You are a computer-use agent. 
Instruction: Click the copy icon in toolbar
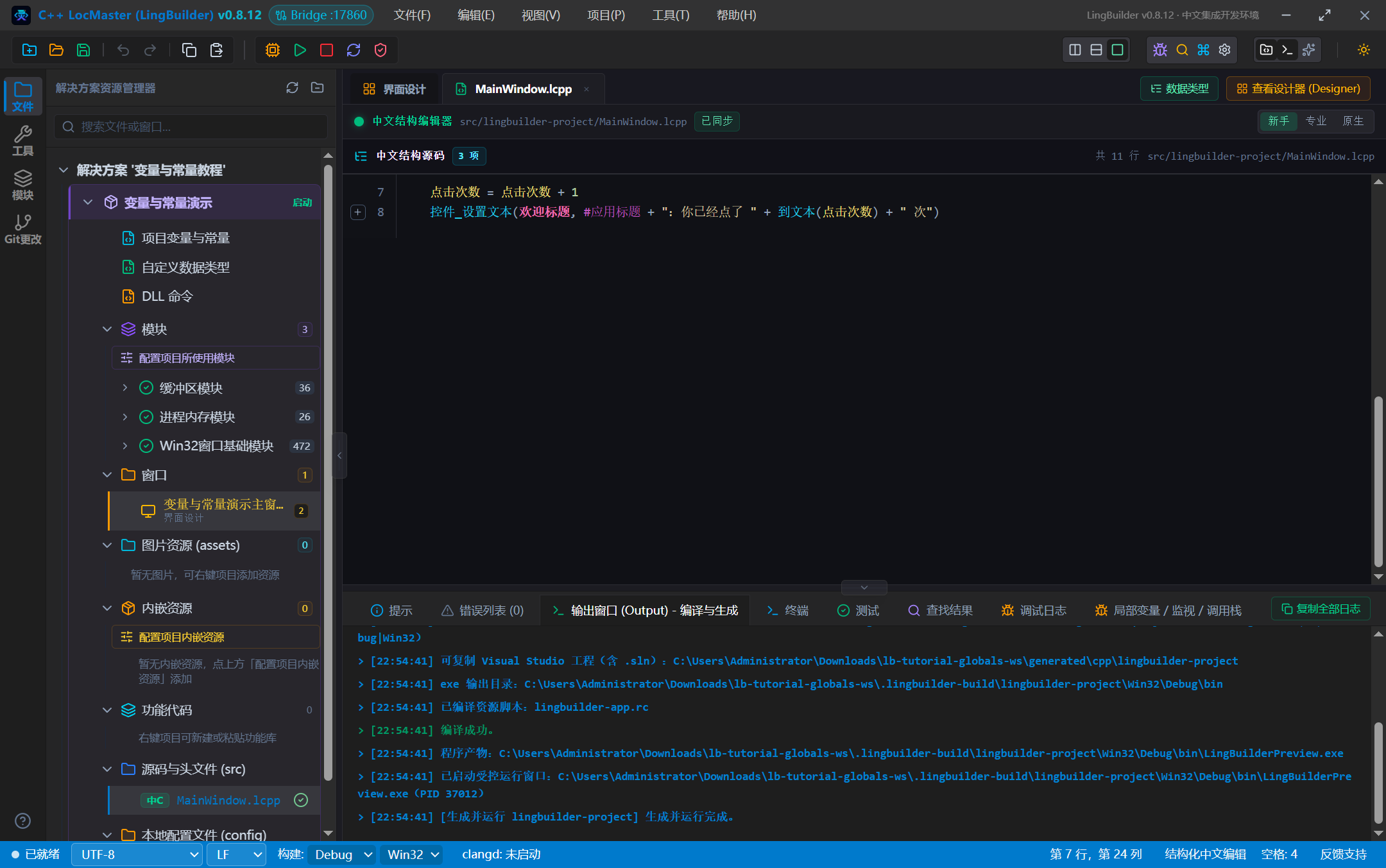(189, 50)
